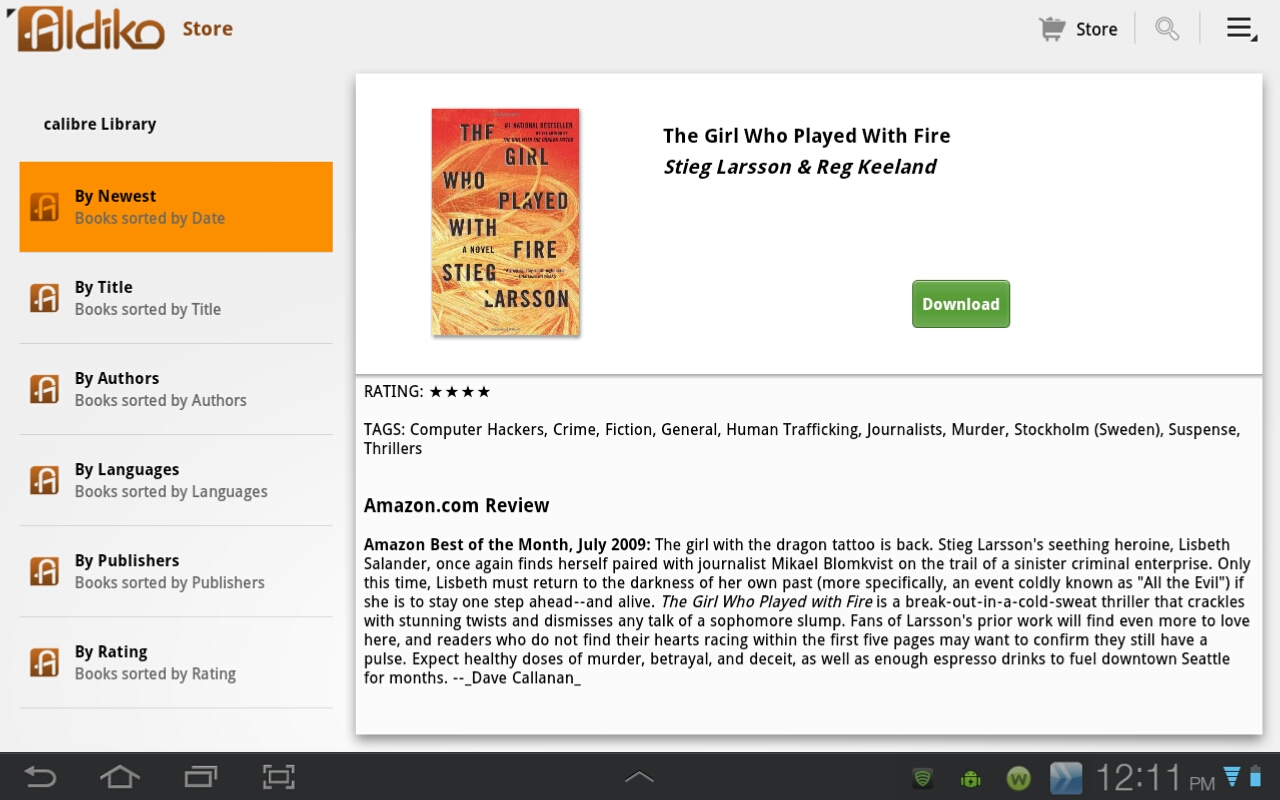Open the round green W notification icon
Image resolution: width=1280 pixels, height=800 pixels.
tap(1018, 778)
